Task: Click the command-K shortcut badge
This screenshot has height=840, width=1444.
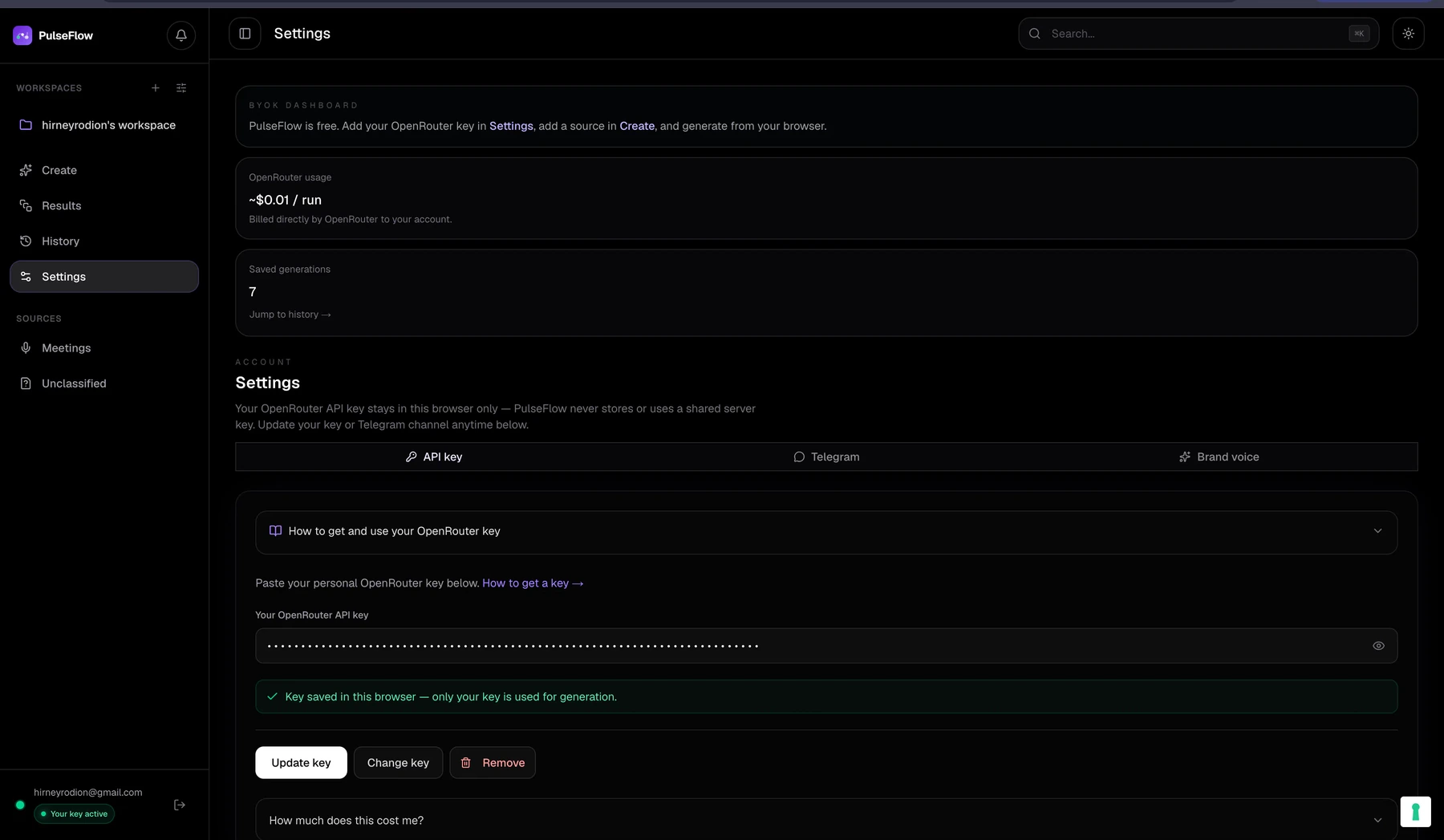Action: click(x=1359, y=34)
